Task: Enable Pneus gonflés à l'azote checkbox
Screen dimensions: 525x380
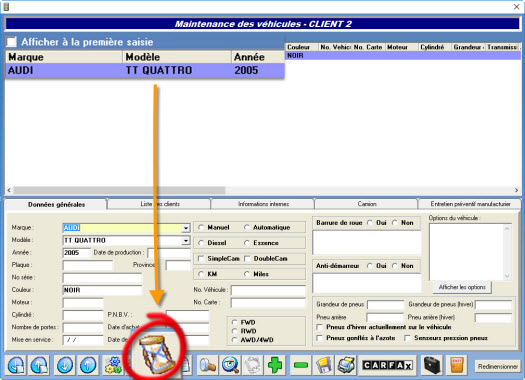Action: (x=320, y=338)
